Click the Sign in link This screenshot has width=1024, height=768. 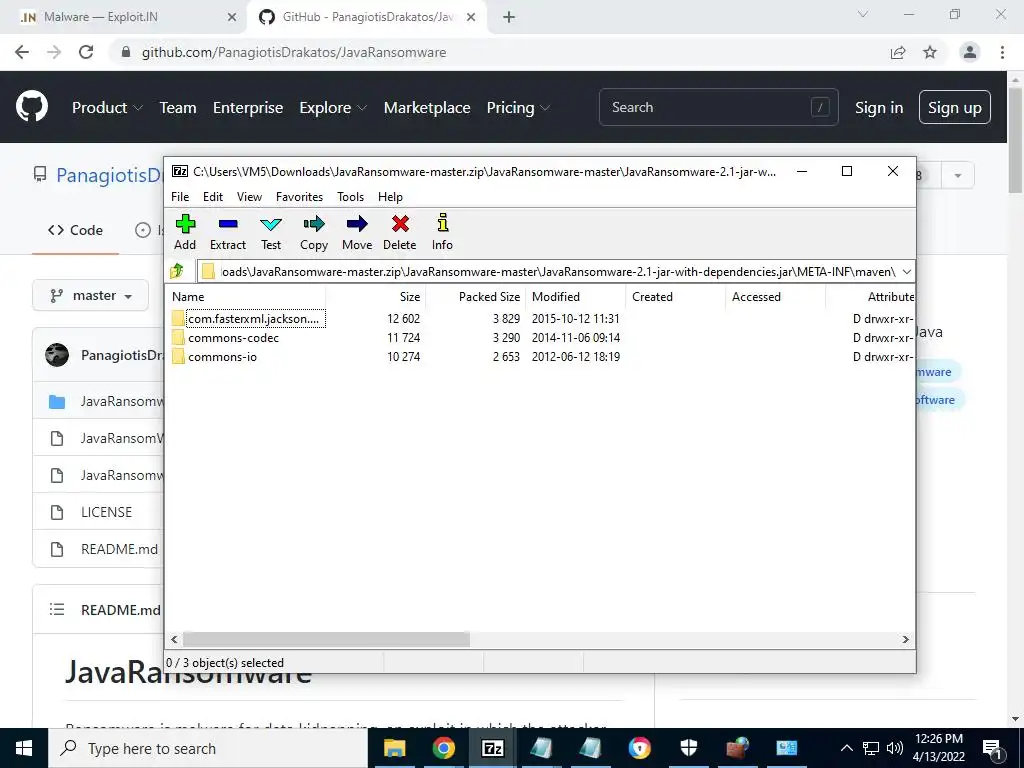tap(879, 108)
